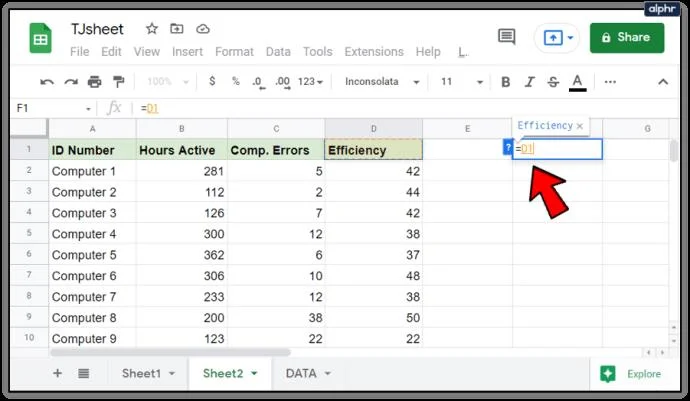Open the File menu
The width and height of the screenshot is (690, 401).
point(80,52)
